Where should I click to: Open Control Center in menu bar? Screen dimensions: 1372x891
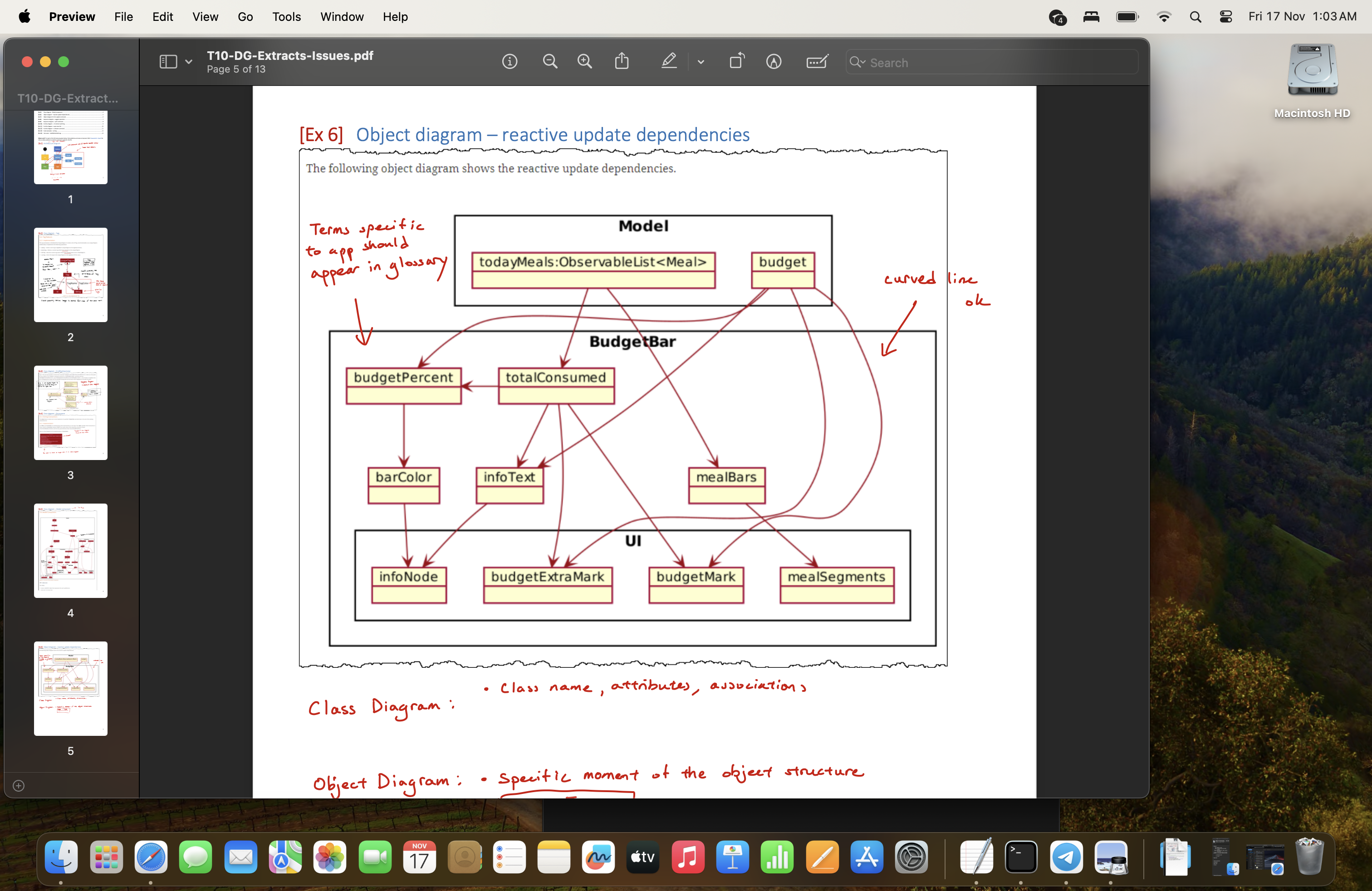pyautogui.click(x=1225, y=17)
